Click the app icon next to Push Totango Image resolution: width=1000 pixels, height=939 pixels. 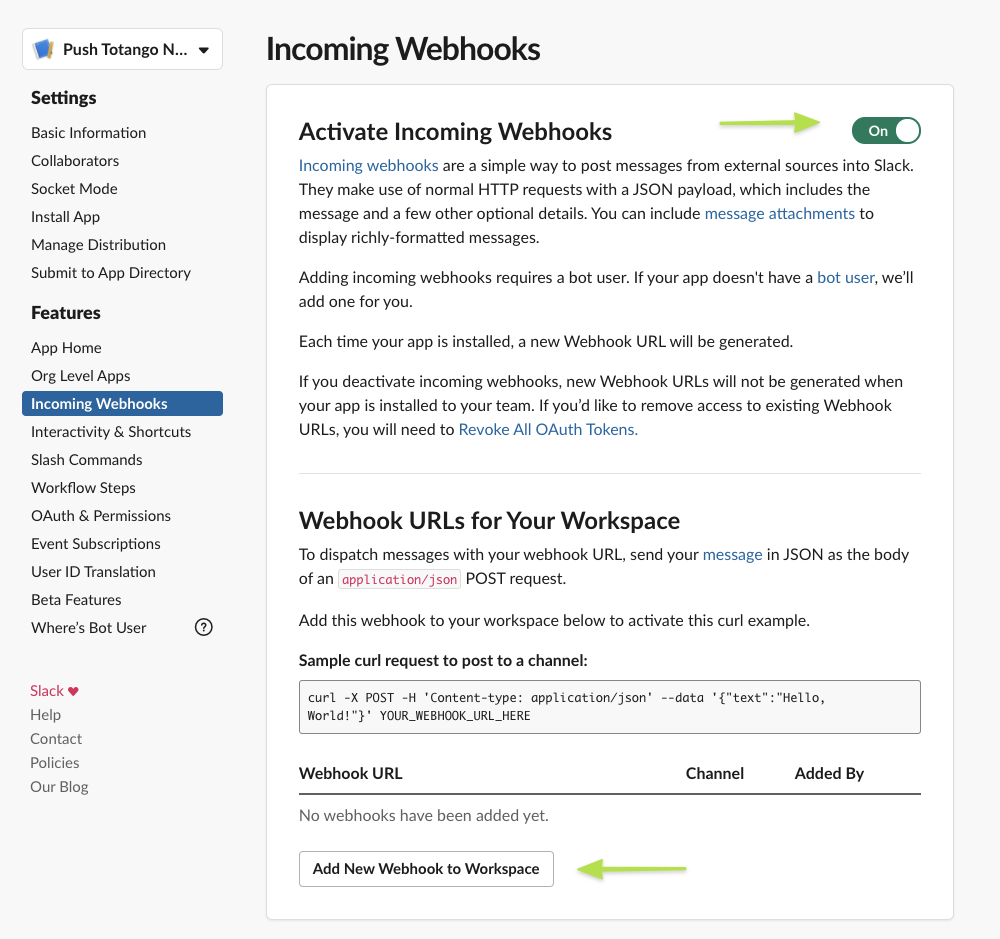click(x=43, y=49)
